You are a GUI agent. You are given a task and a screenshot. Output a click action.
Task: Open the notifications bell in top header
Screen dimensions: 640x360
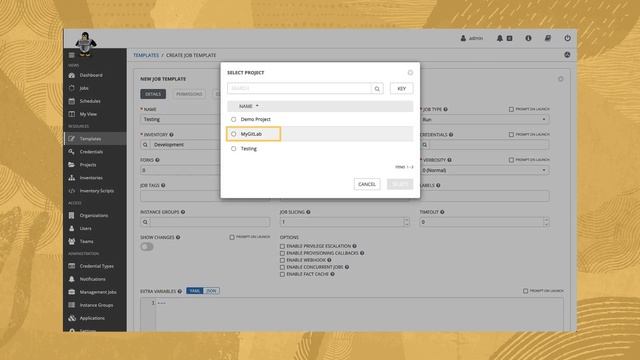(500, 38)
